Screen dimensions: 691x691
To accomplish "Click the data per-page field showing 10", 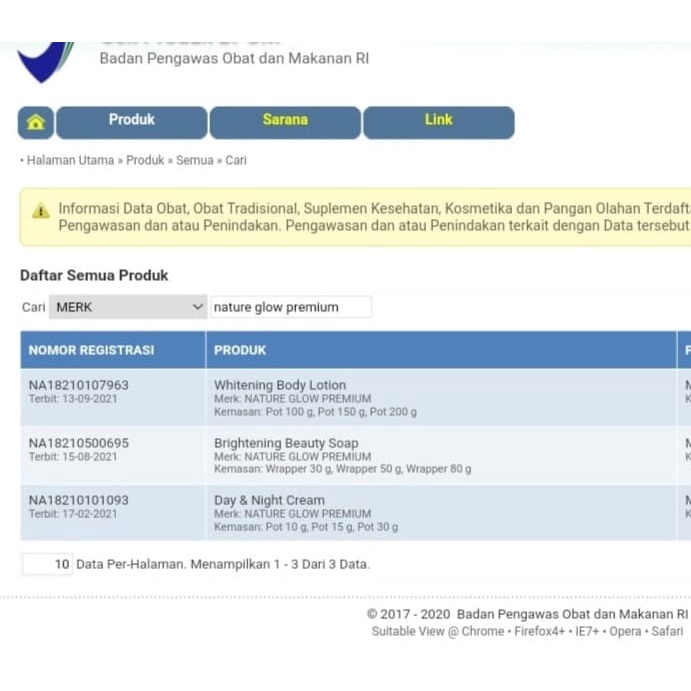I will (47, 564).
